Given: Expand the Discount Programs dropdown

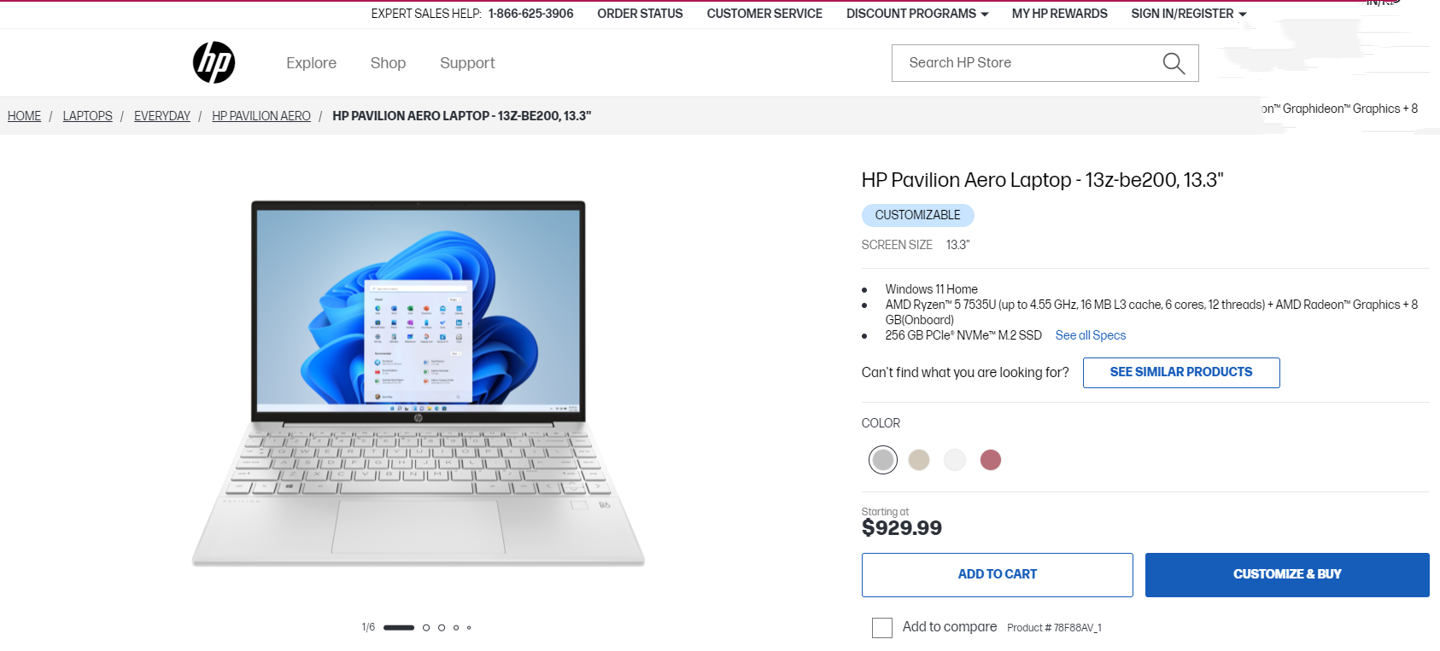Looking at the screenshot, I should click(917, 14).
